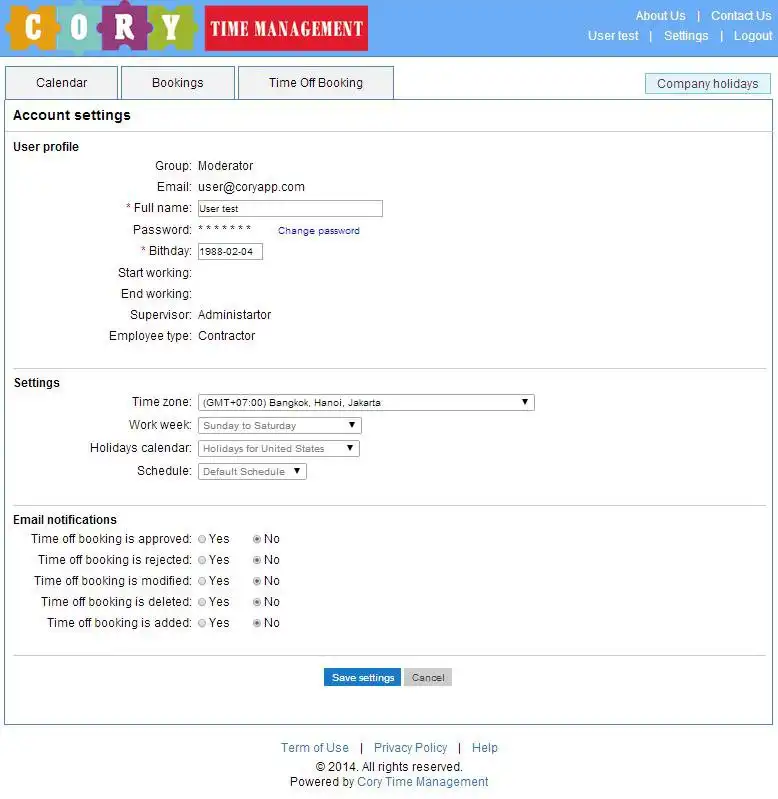The width and height of the screenshot is (778, 799).
Task: Enable Yes for booking is modified
Action: (x=202, y=581)
